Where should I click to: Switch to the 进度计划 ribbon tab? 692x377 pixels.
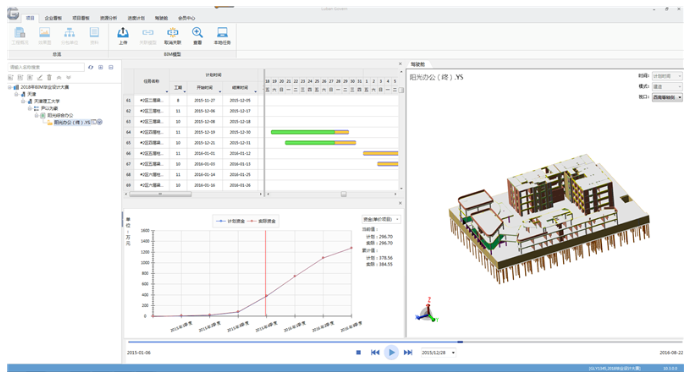tap(136, 18)
